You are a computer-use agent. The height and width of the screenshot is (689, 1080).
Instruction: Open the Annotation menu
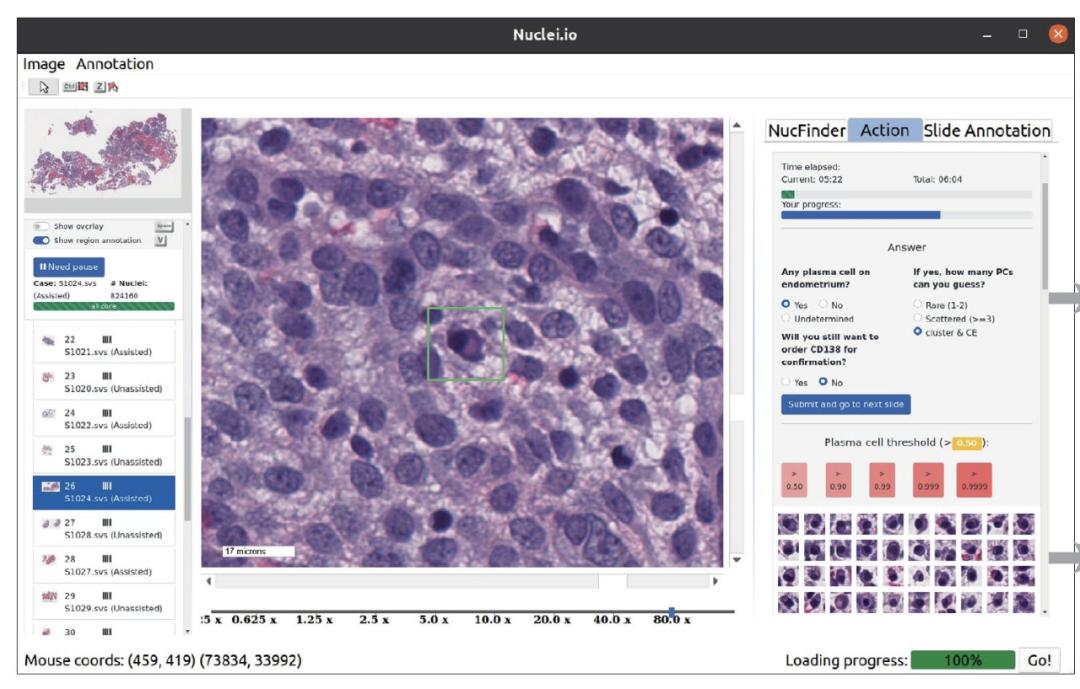[x=115, y=64]
